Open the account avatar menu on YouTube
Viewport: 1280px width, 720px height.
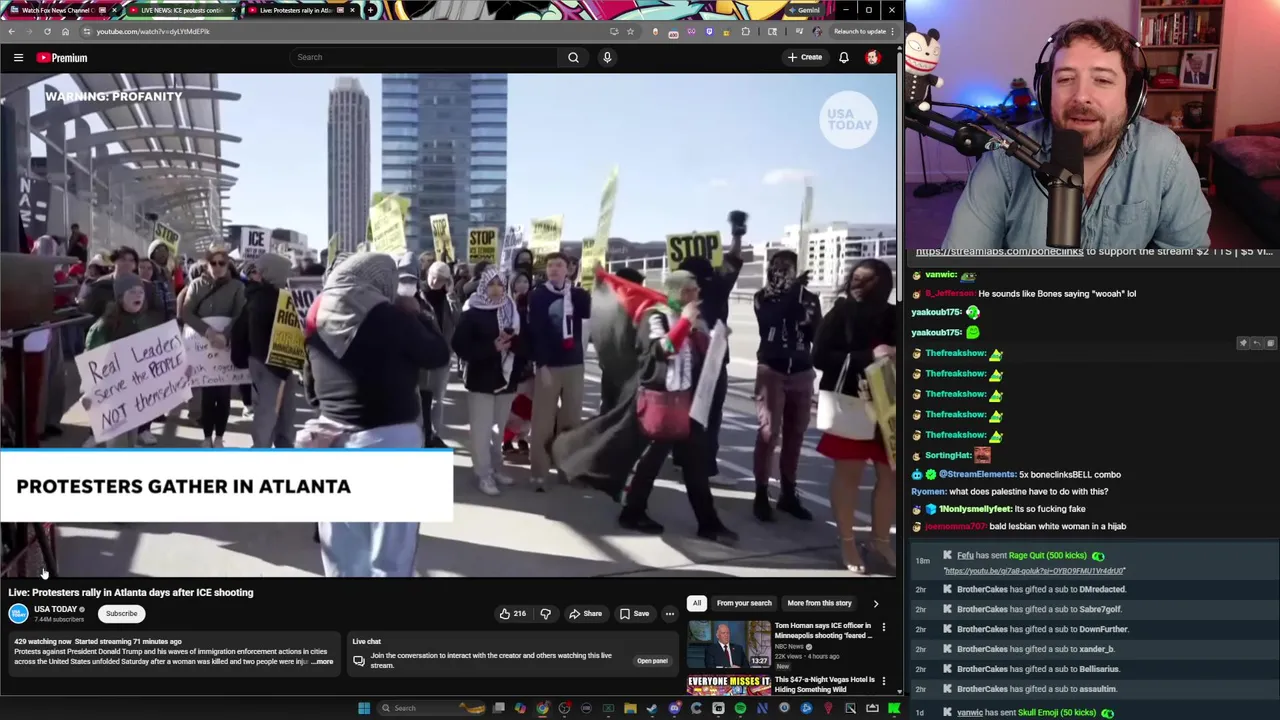[x=872, y=58]
